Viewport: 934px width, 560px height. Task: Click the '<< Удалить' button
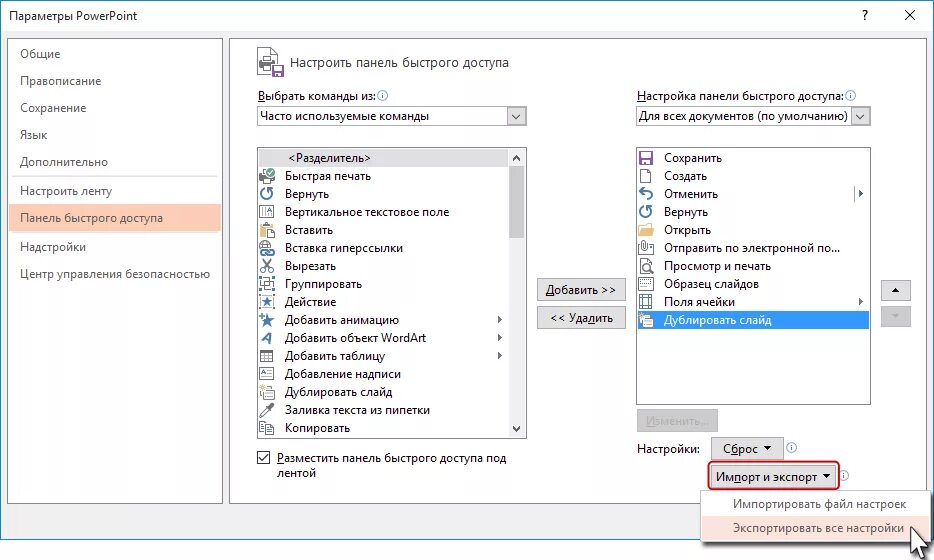[x=581, y=318]
